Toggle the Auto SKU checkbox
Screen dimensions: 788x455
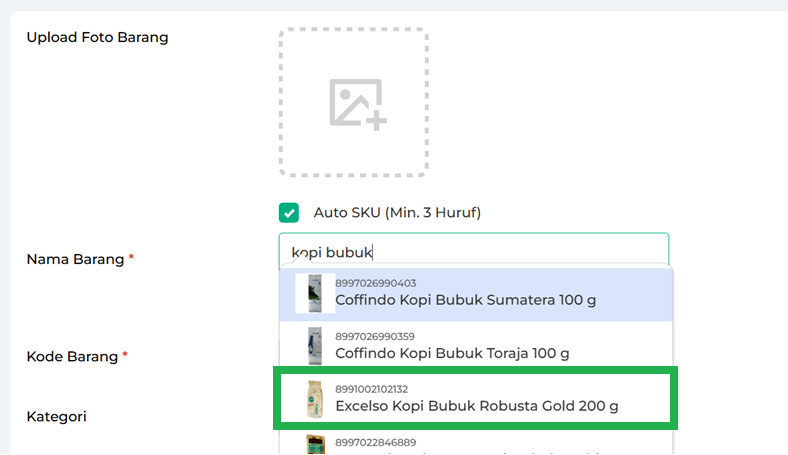click(x=289, y=212)
